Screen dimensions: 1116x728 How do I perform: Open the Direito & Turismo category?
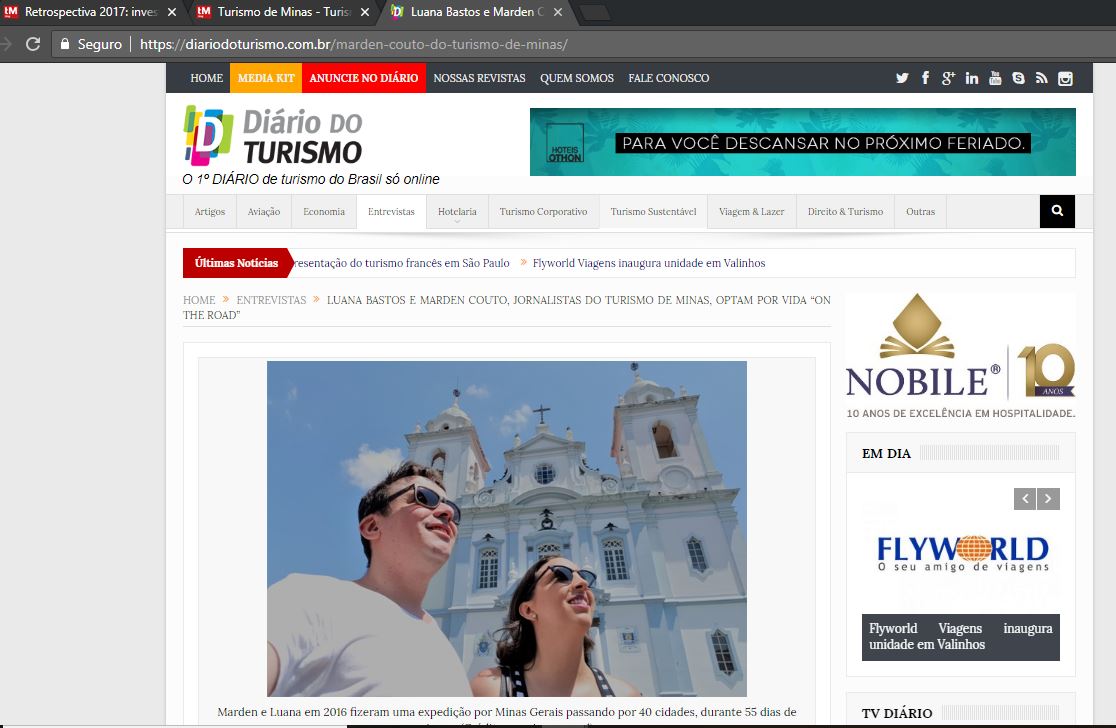(845, 211)
